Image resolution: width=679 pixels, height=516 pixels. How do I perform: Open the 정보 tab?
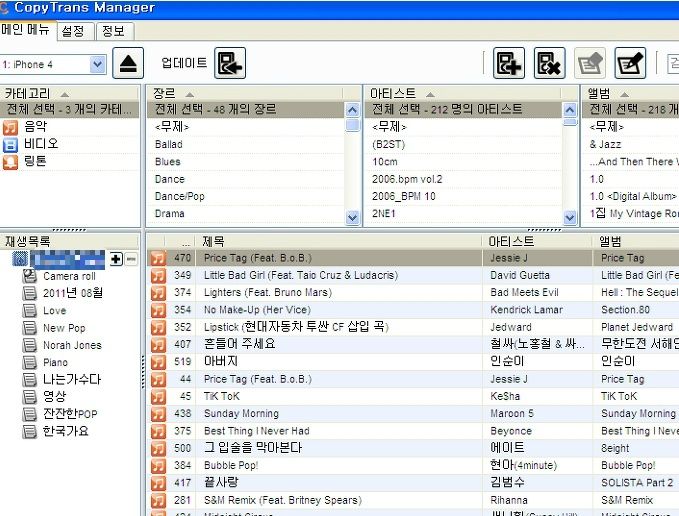(114, 31)
